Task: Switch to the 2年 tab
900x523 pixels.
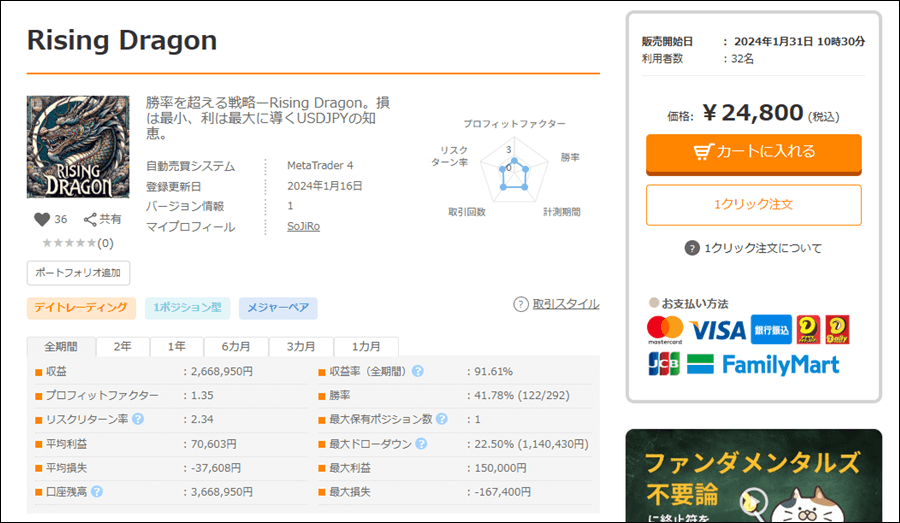Action: [122, 346]
